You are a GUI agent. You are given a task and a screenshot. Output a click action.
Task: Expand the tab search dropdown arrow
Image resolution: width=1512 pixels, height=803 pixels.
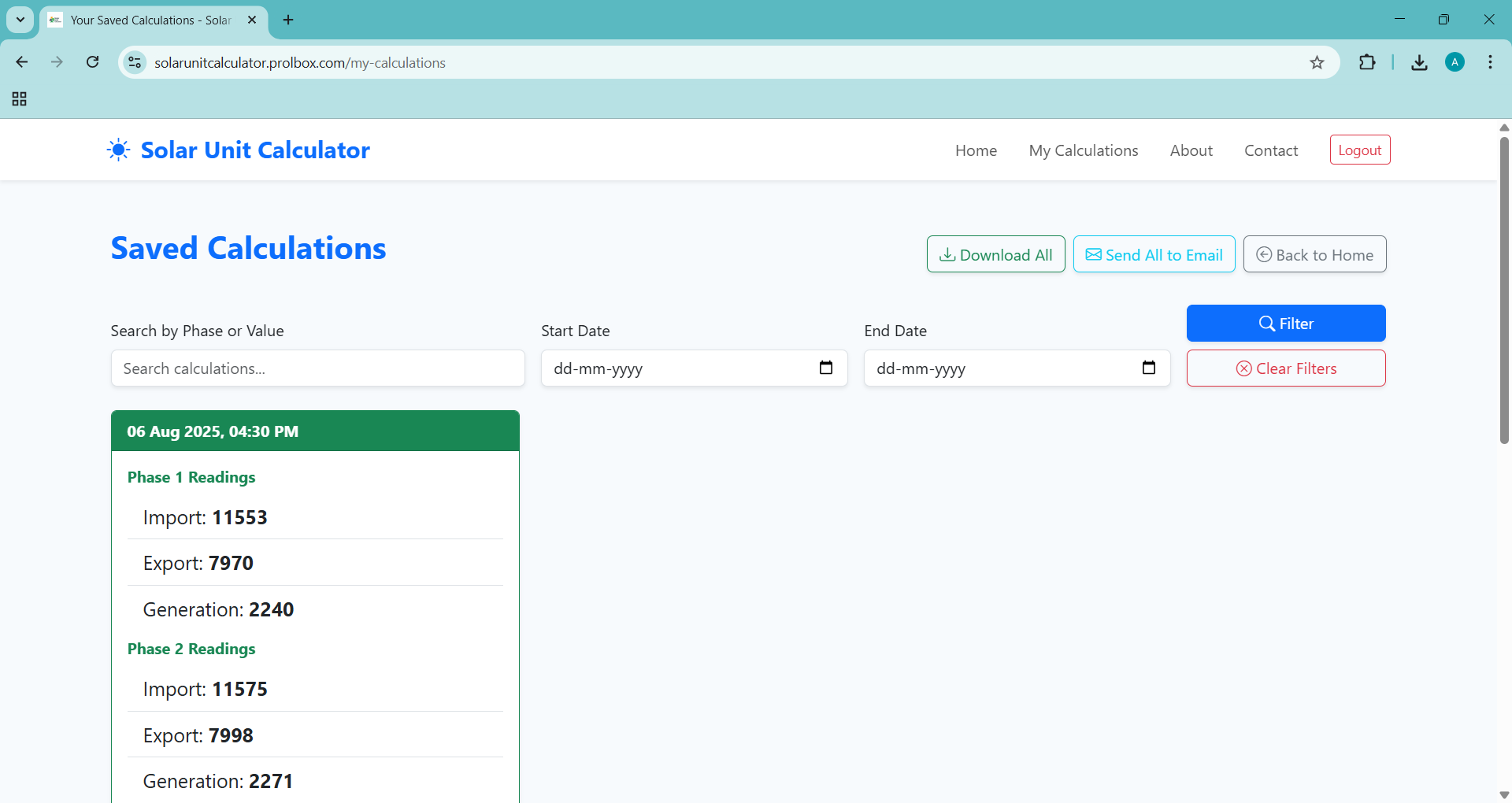click(20, 20)
